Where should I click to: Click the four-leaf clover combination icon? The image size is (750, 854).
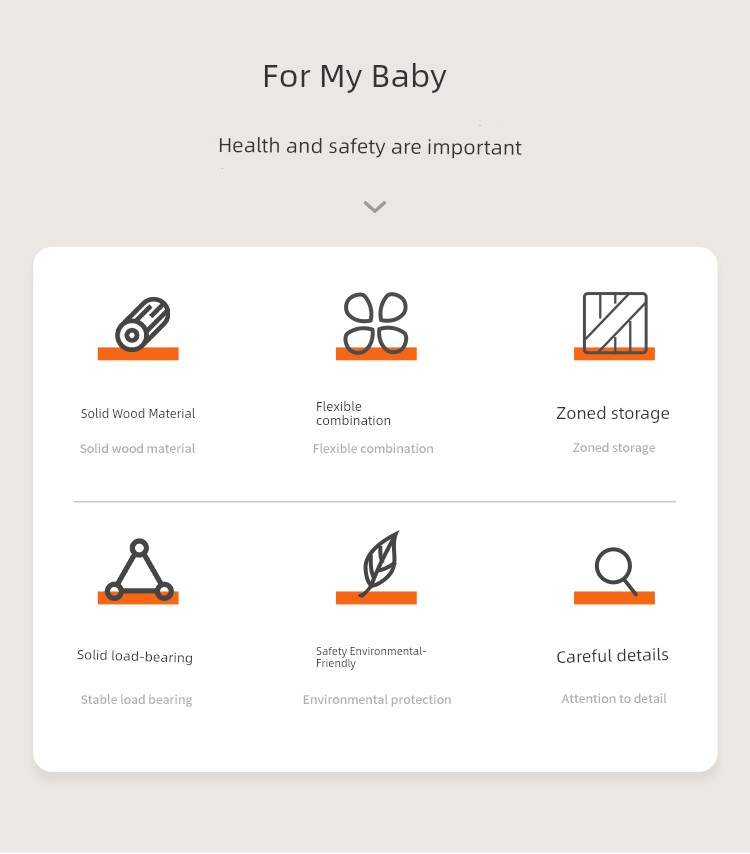coord(376,324)
